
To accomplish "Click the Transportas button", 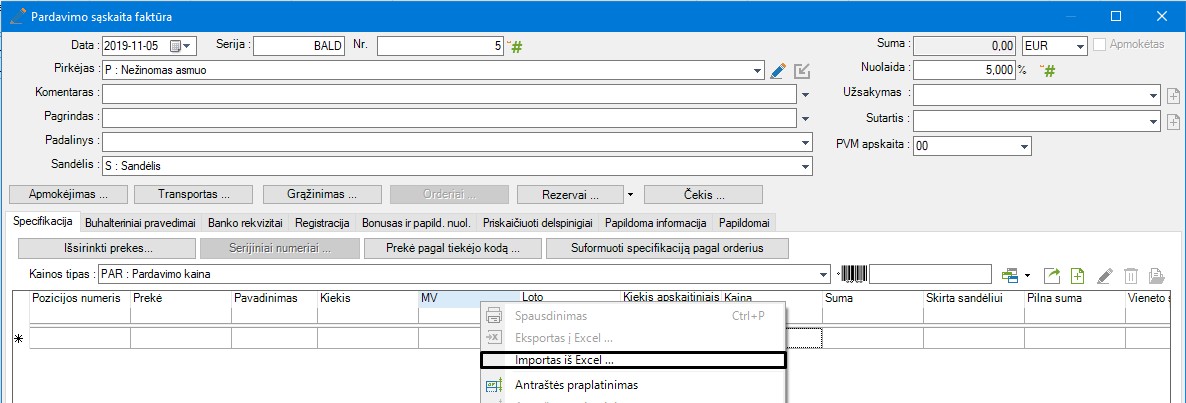I will [x=194, y=194].
